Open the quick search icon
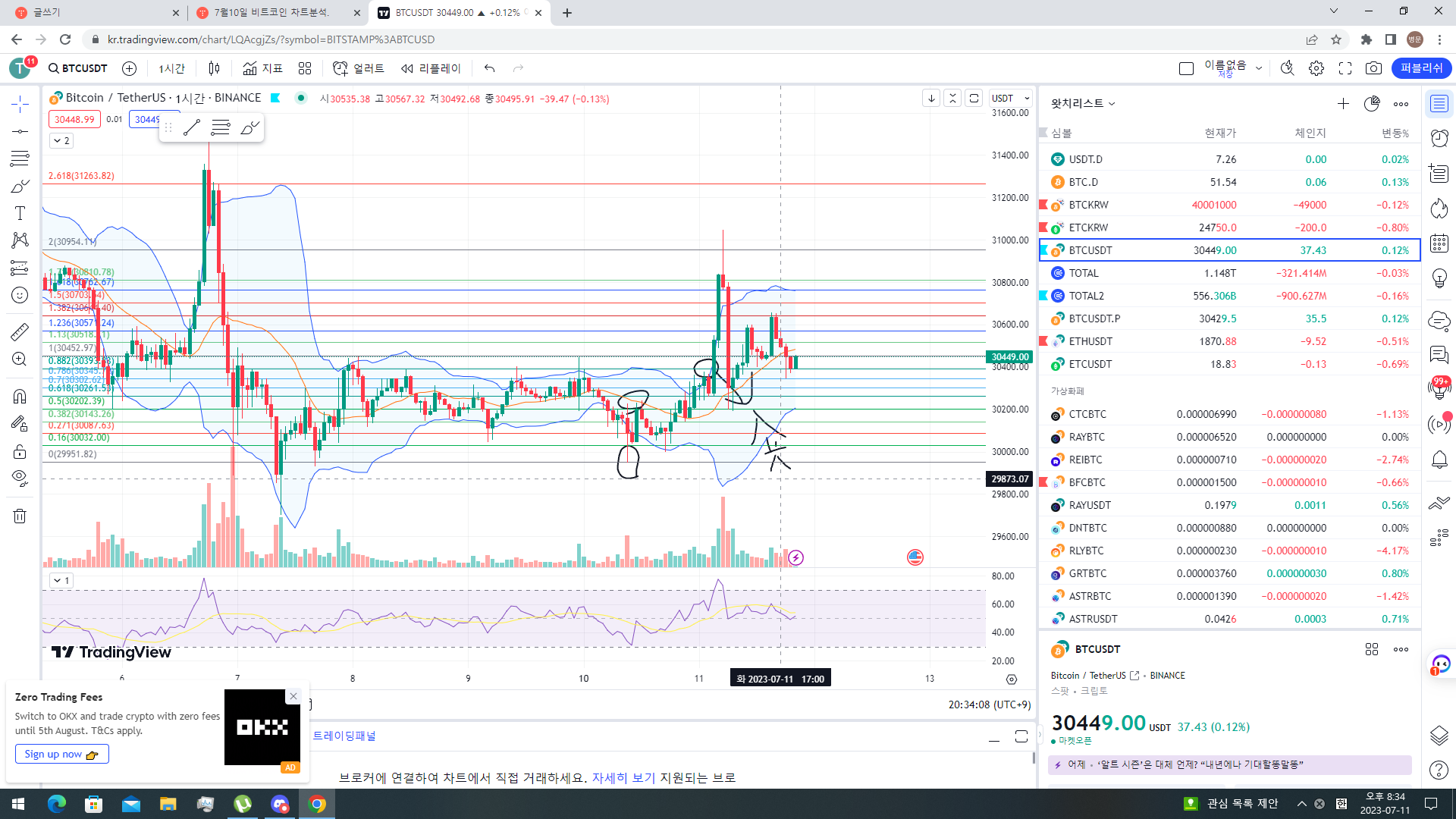The width and height of the screenshot is (1456, 819). click(x=1288, y=68)
